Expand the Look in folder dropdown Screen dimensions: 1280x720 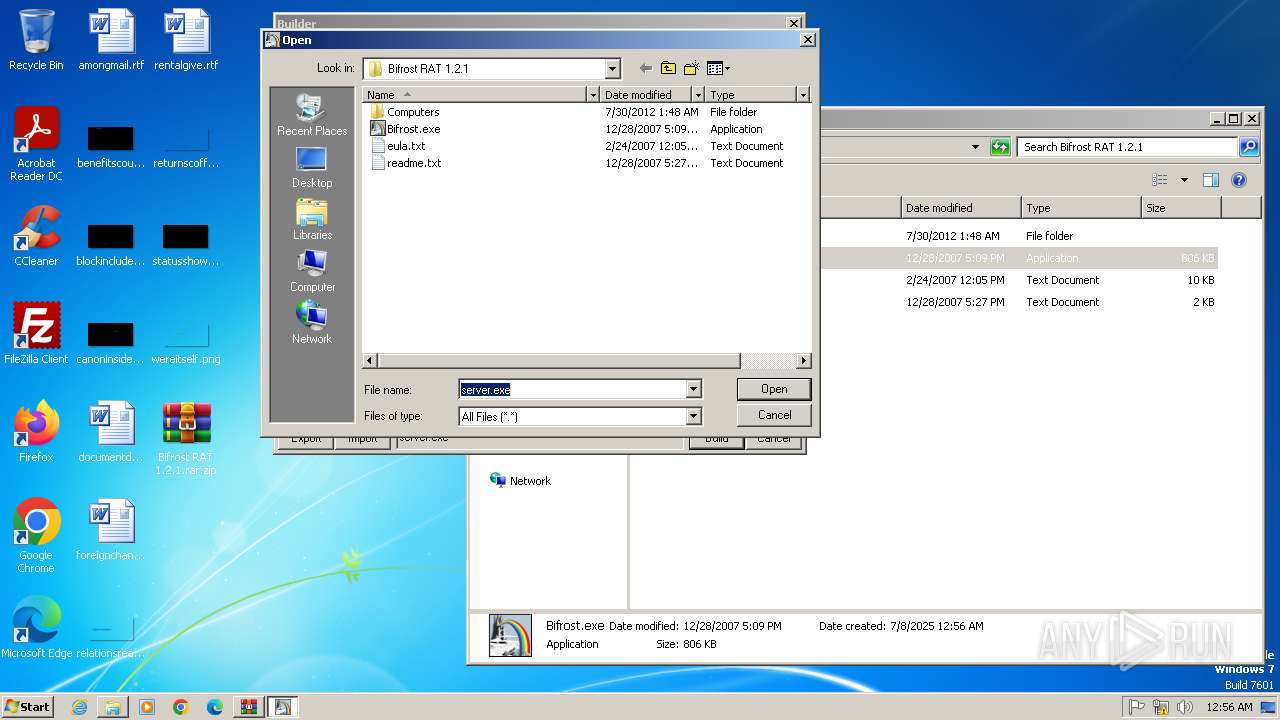612,68
